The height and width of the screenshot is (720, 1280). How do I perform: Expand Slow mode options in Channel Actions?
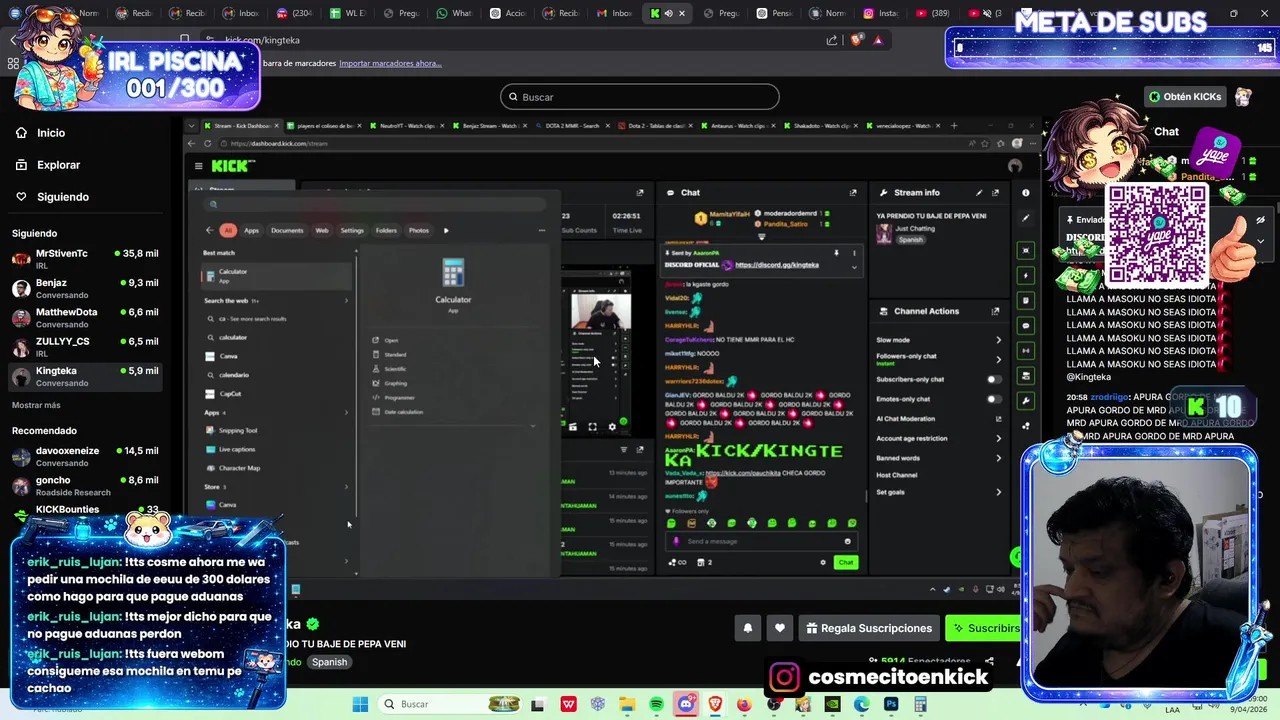point(998,340)
